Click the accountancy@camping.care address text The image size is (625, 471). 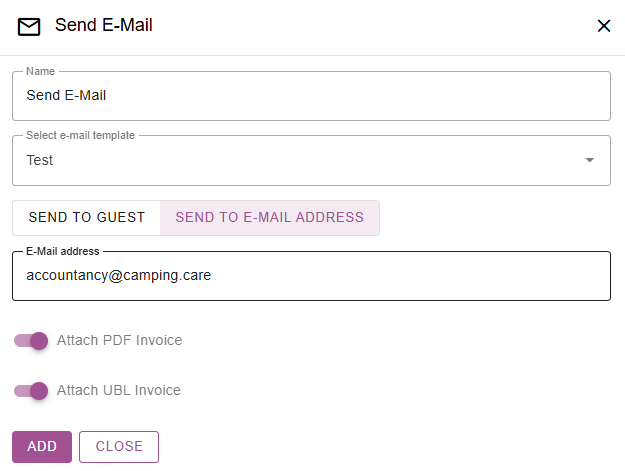119,276
